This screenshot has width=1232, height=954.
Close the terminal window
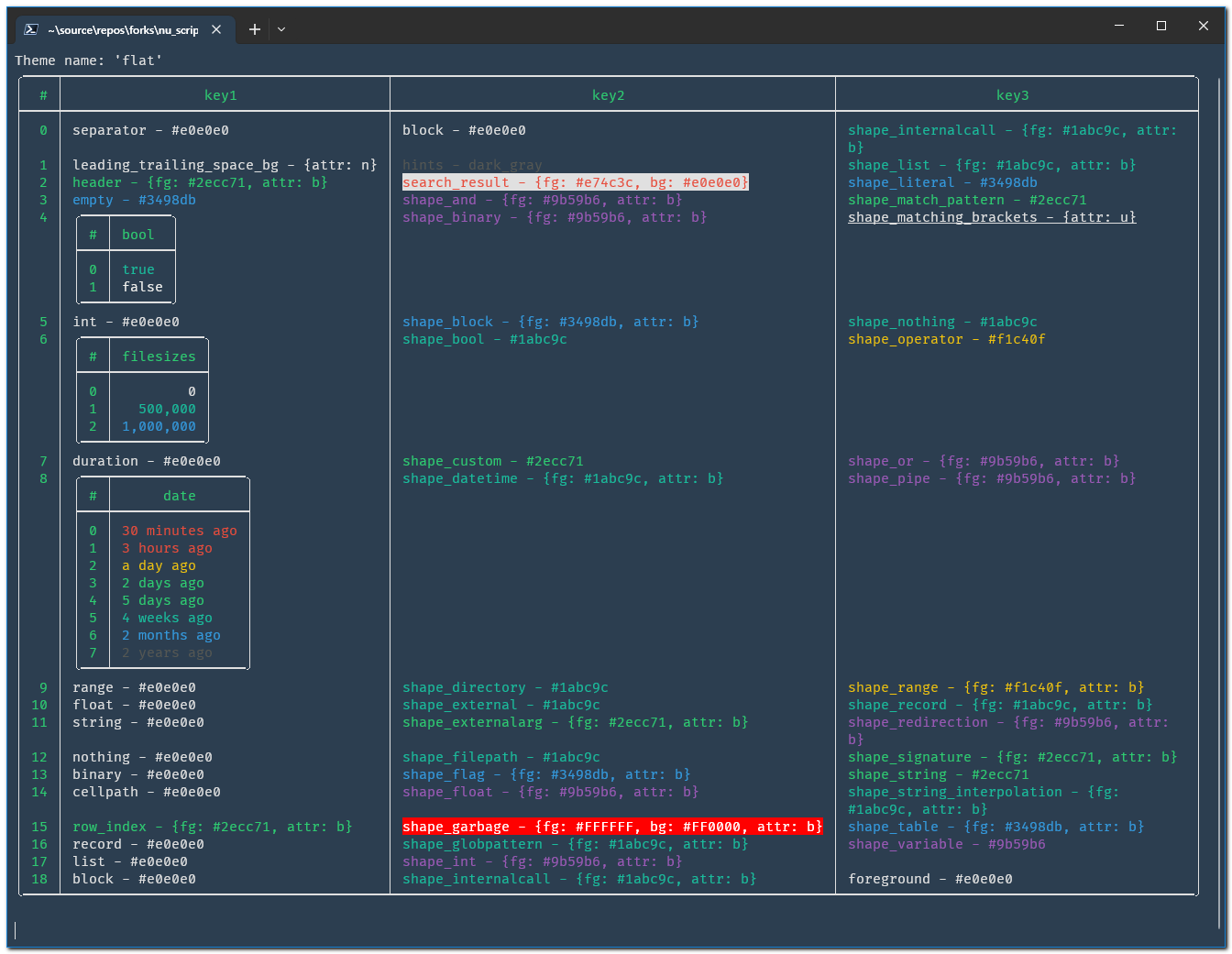pos(1204,26)
